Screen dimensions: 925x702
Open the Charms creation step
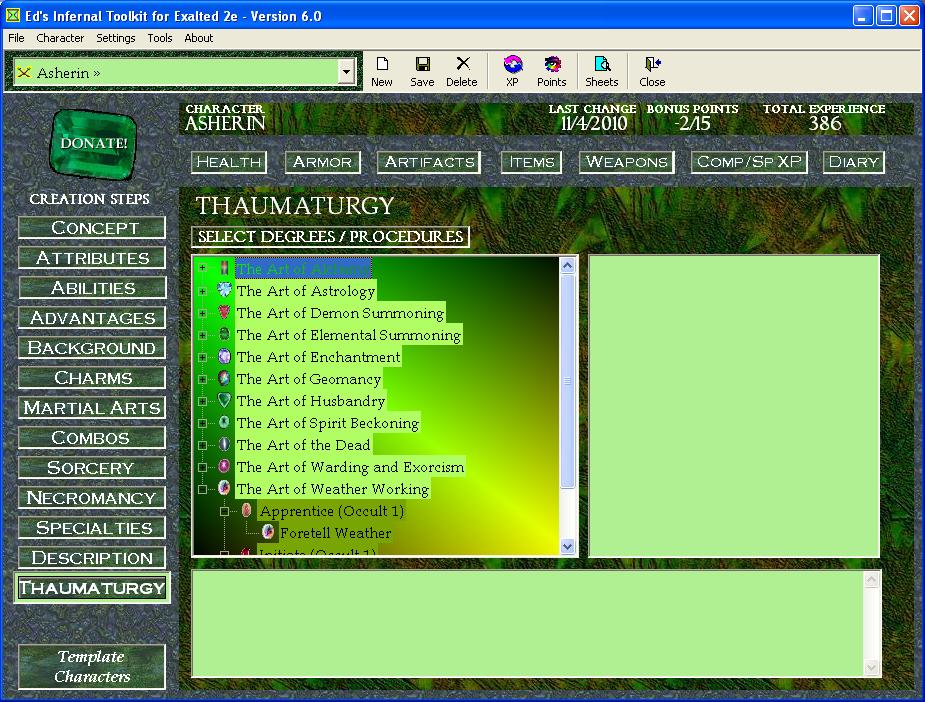[x=92, y=378]
